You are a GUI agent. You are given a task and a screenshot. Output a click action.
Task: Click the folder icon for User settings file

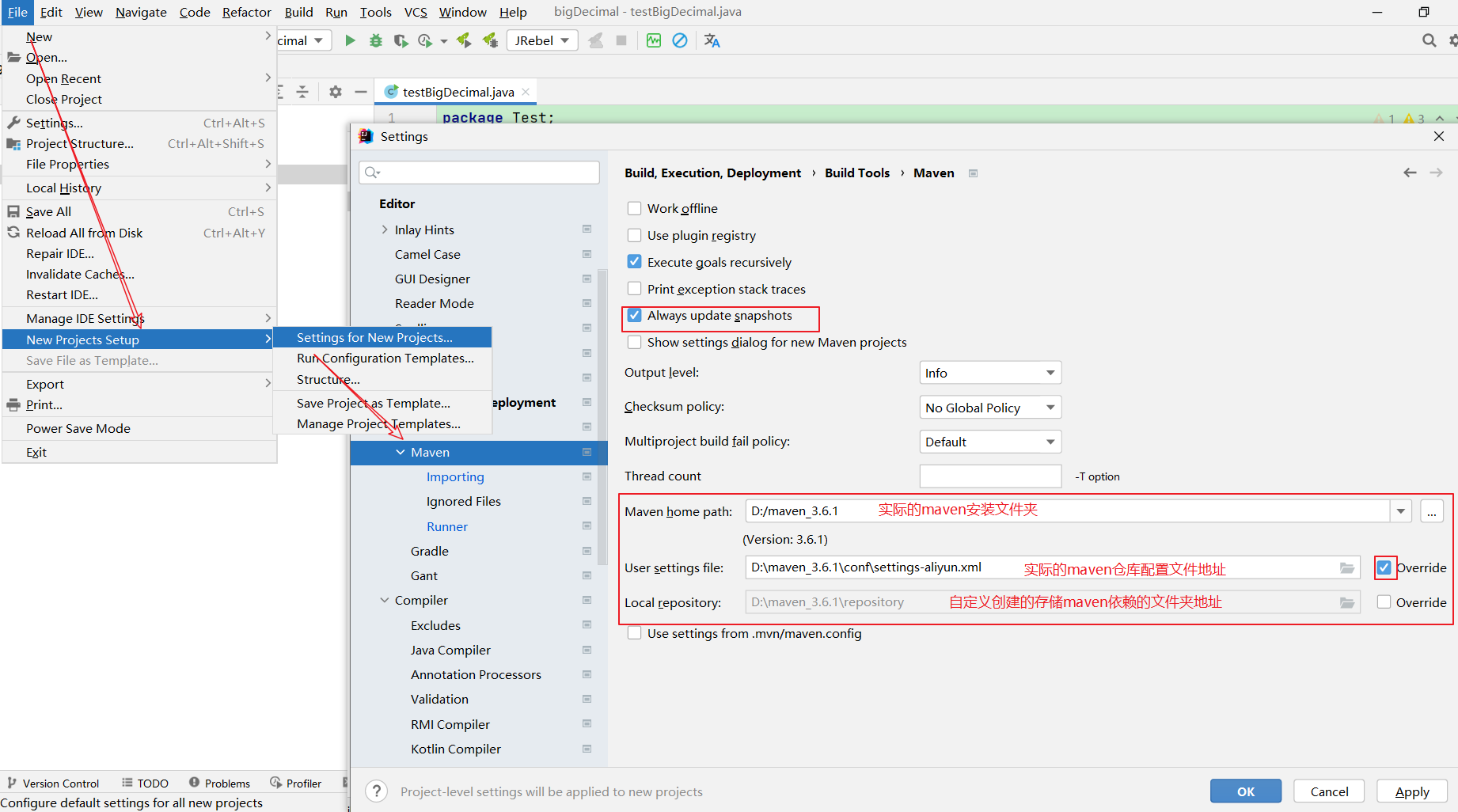tap(1346, 568)
